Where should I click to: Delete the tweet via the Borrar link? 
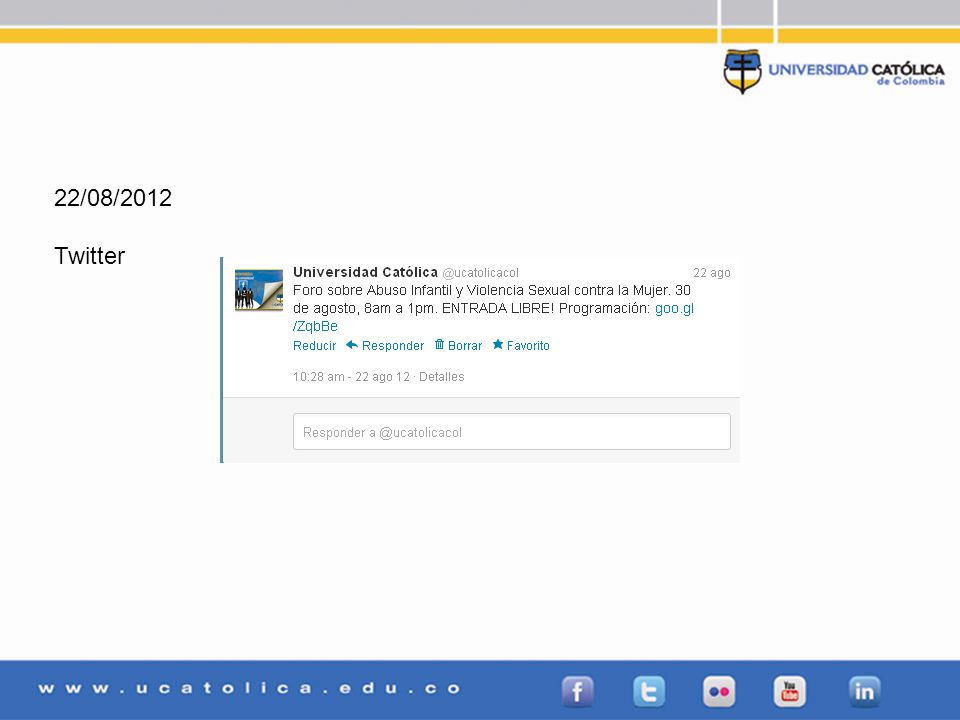465,345
